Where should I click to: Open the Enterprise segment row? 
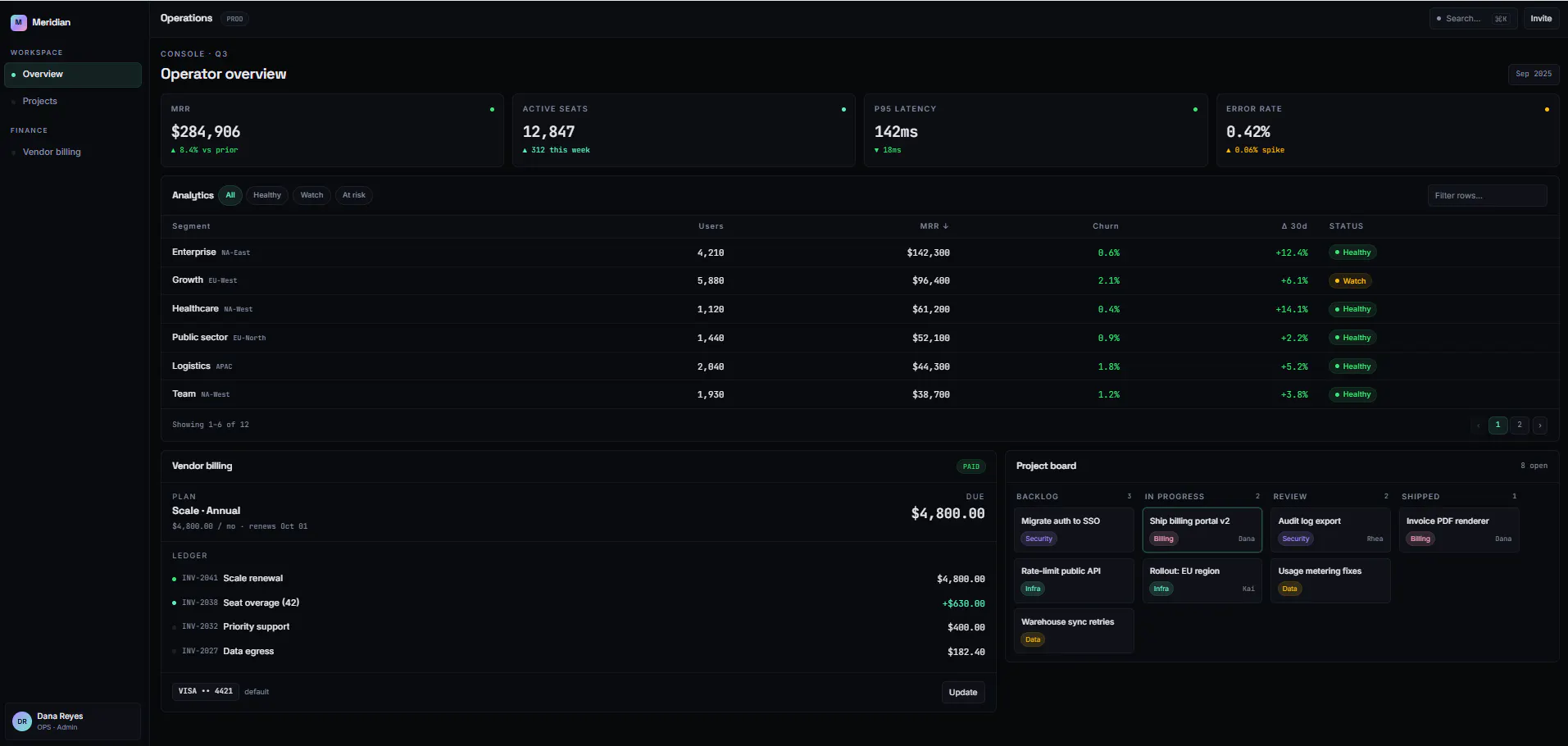pos(860,252)
